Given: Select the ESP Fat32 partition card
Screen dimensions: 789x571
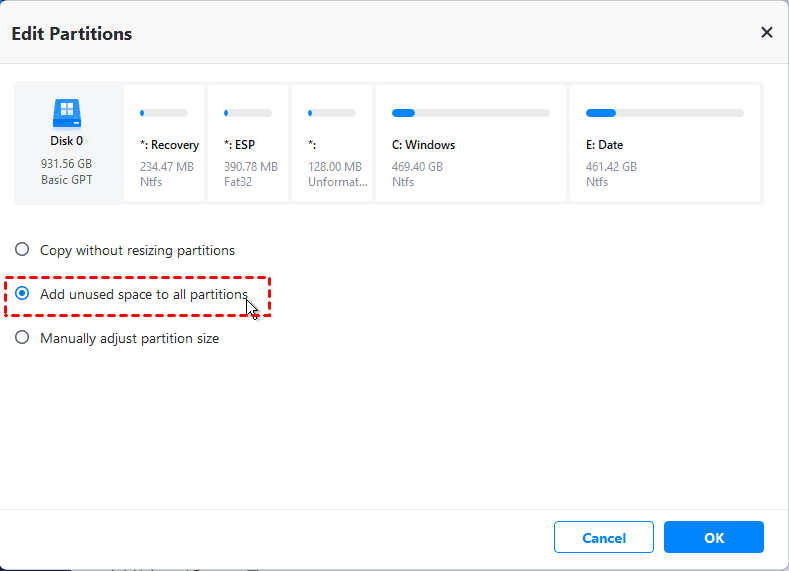Looking at the screenshot, I should click(248, 143).
